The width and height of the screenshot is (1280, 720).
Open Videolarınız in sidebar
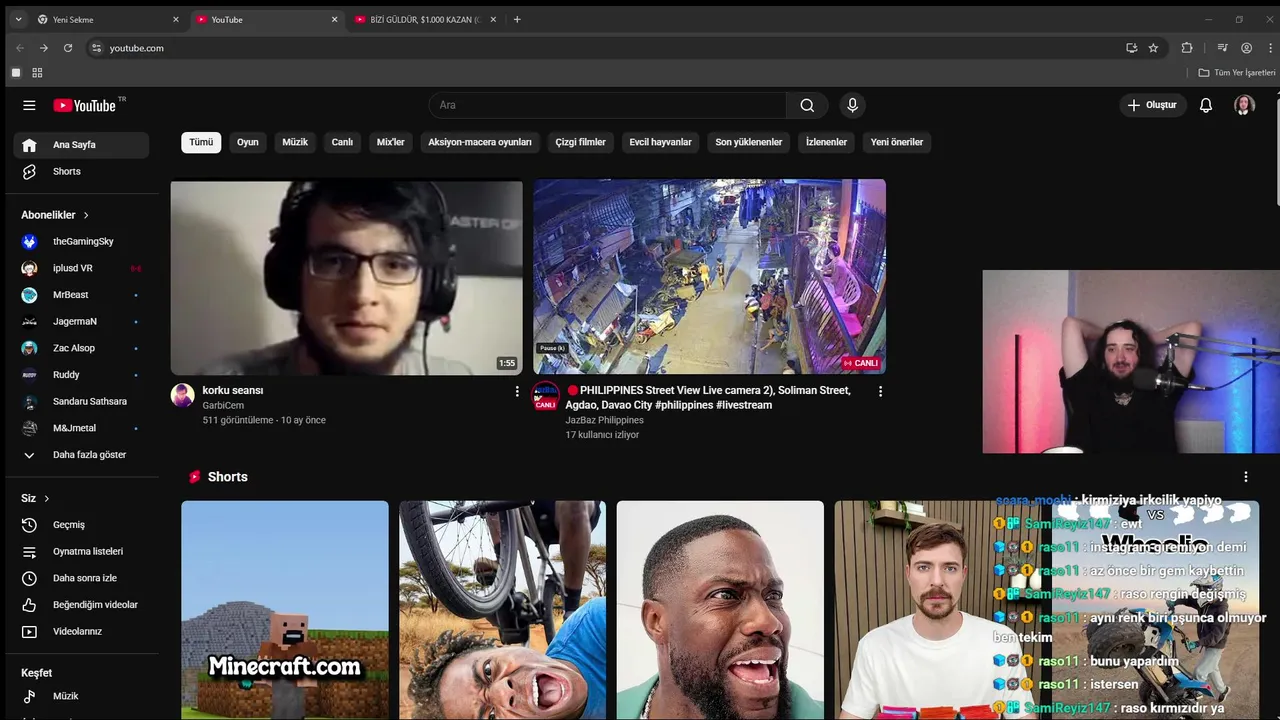[81, 632]
